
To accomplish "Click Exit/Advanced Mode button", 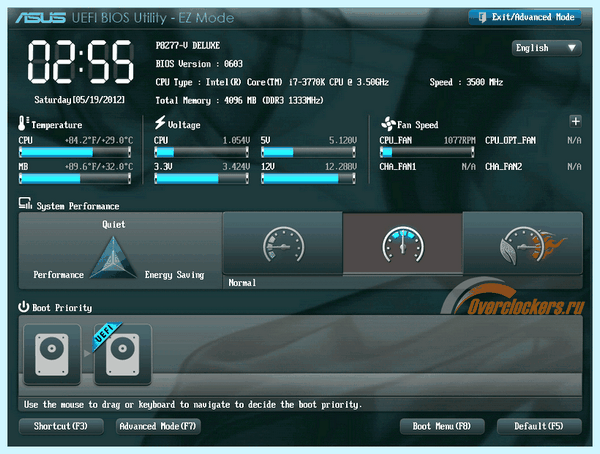I will click(x=525, y=17).
